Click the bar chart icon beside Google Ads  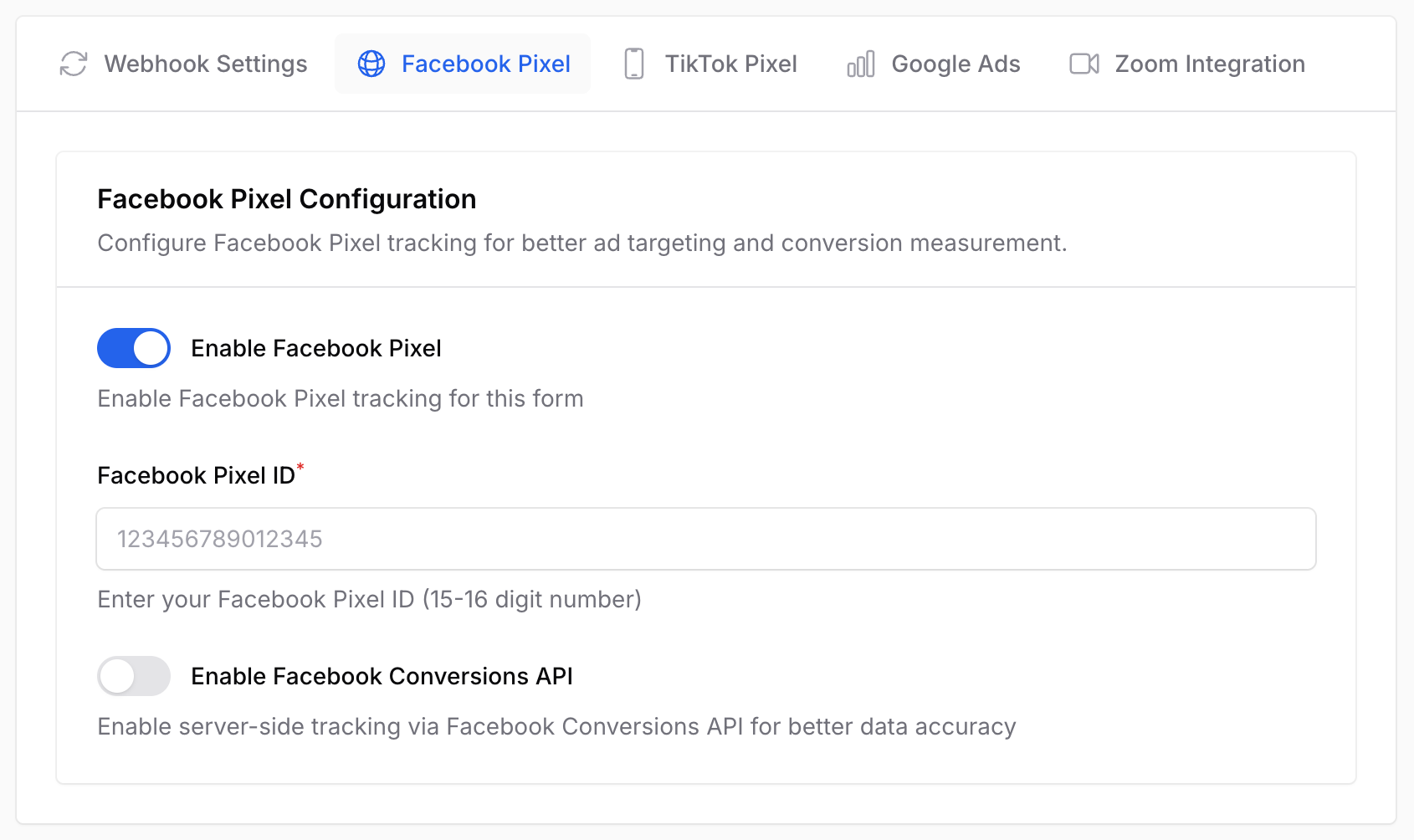[861, 64]
